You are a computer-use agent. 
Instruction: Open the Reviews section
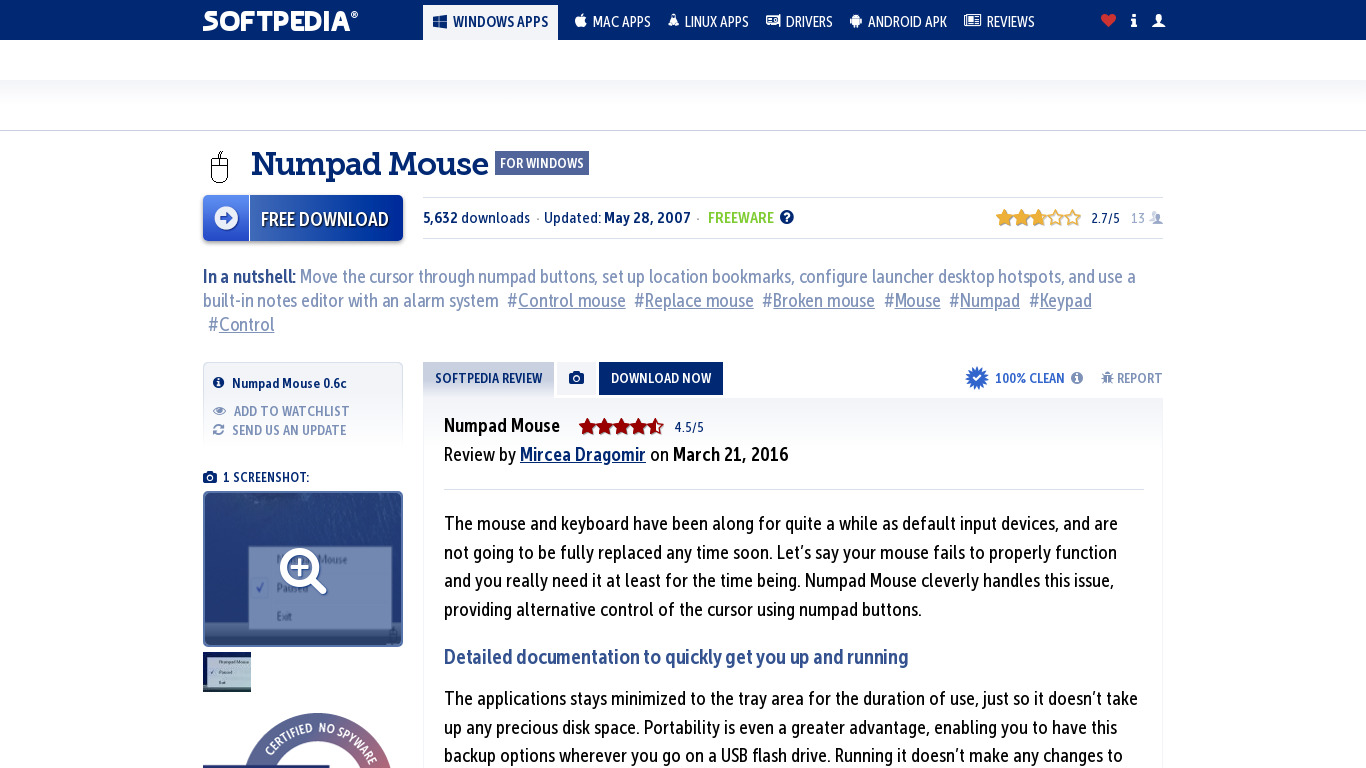(999, 22)
